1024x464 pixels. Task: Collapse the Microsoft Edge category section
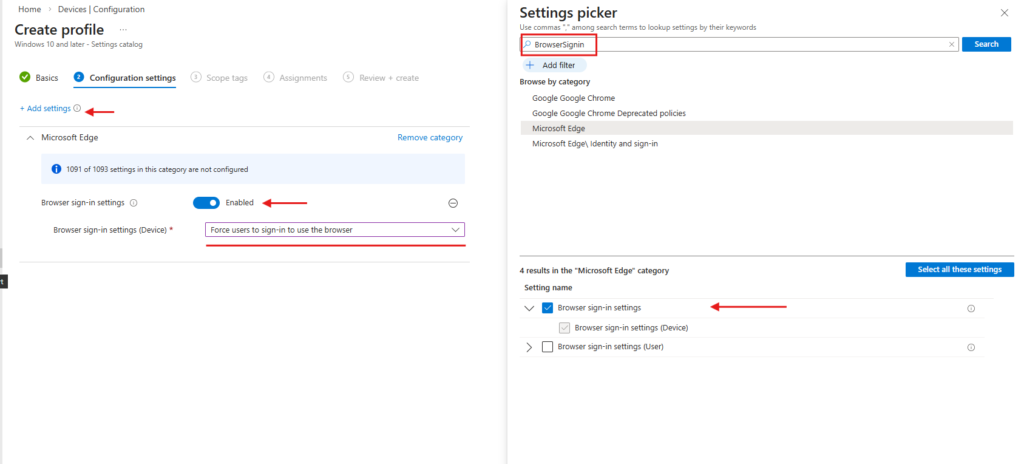point(29,137)
